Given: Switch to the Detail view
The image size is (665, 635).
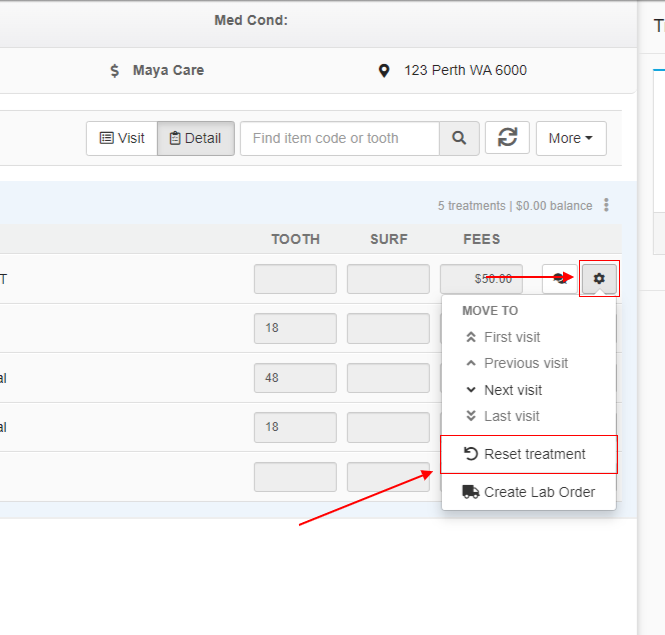Looking at the screenshot, I should pos(196,138).
